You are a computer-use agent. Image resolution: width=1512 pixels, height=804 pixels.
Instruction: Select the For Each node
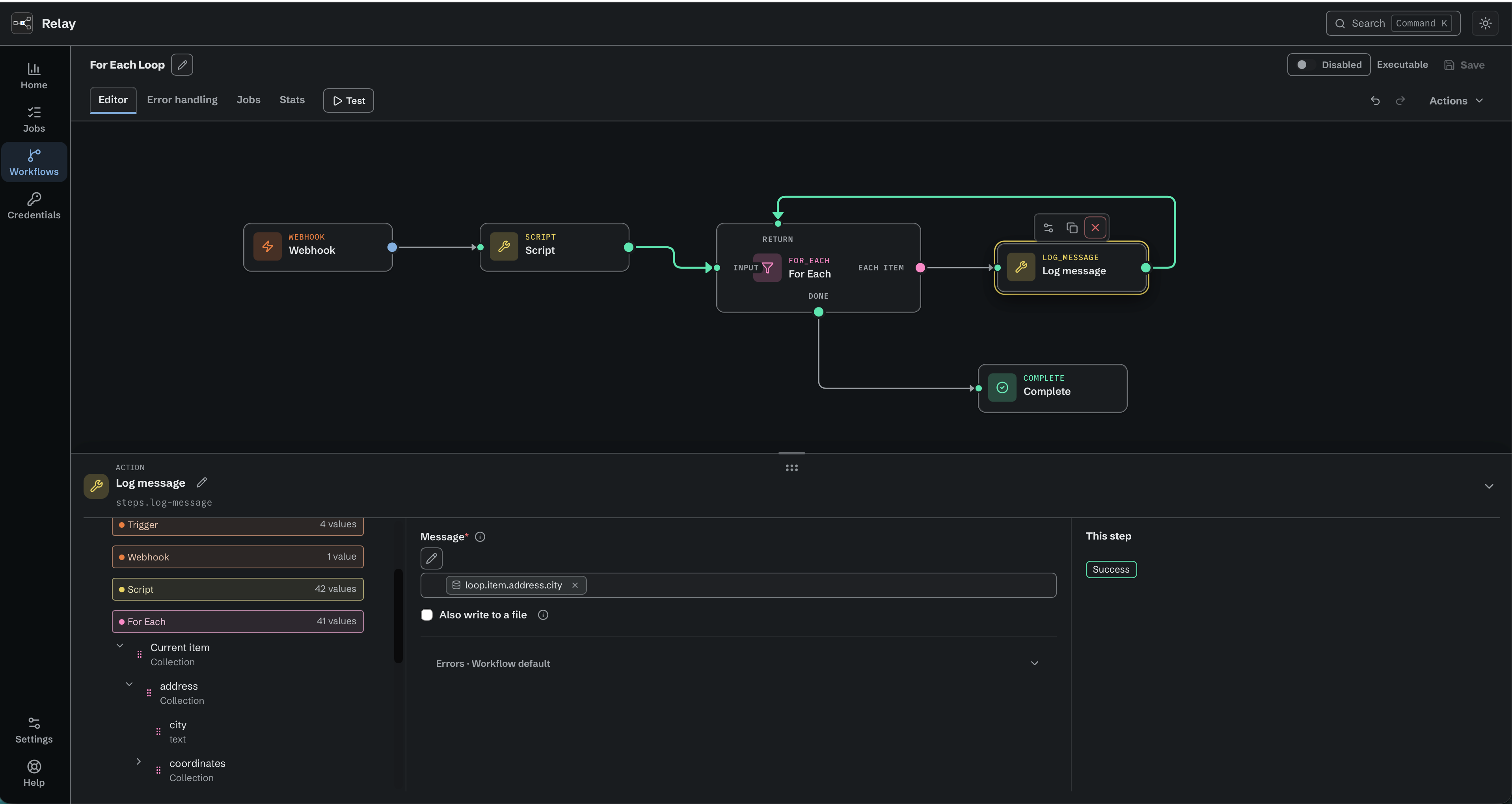point(818,268)
